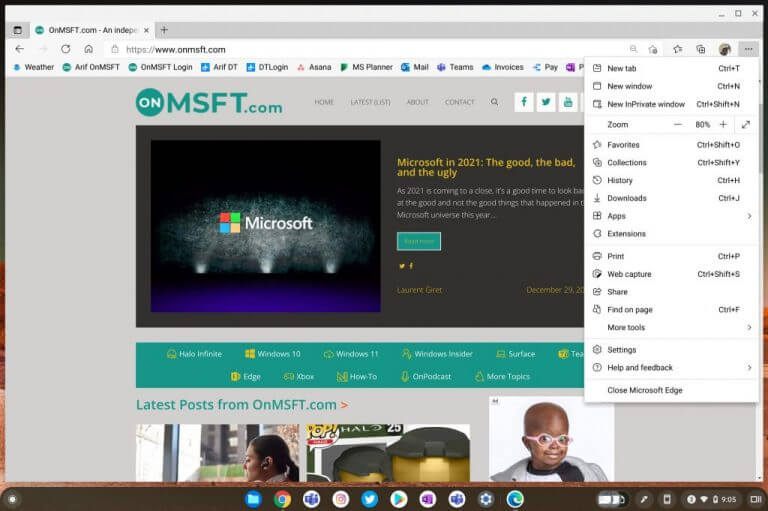Viewport: 768px width, 511px height.
Task: Switch to Microsoft Edge in the shelf
Action: 515,499
